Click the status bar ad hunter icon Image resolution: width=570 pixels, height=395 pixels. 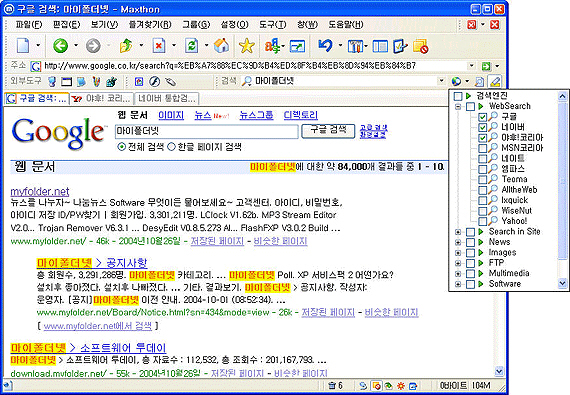click(377, 386)
